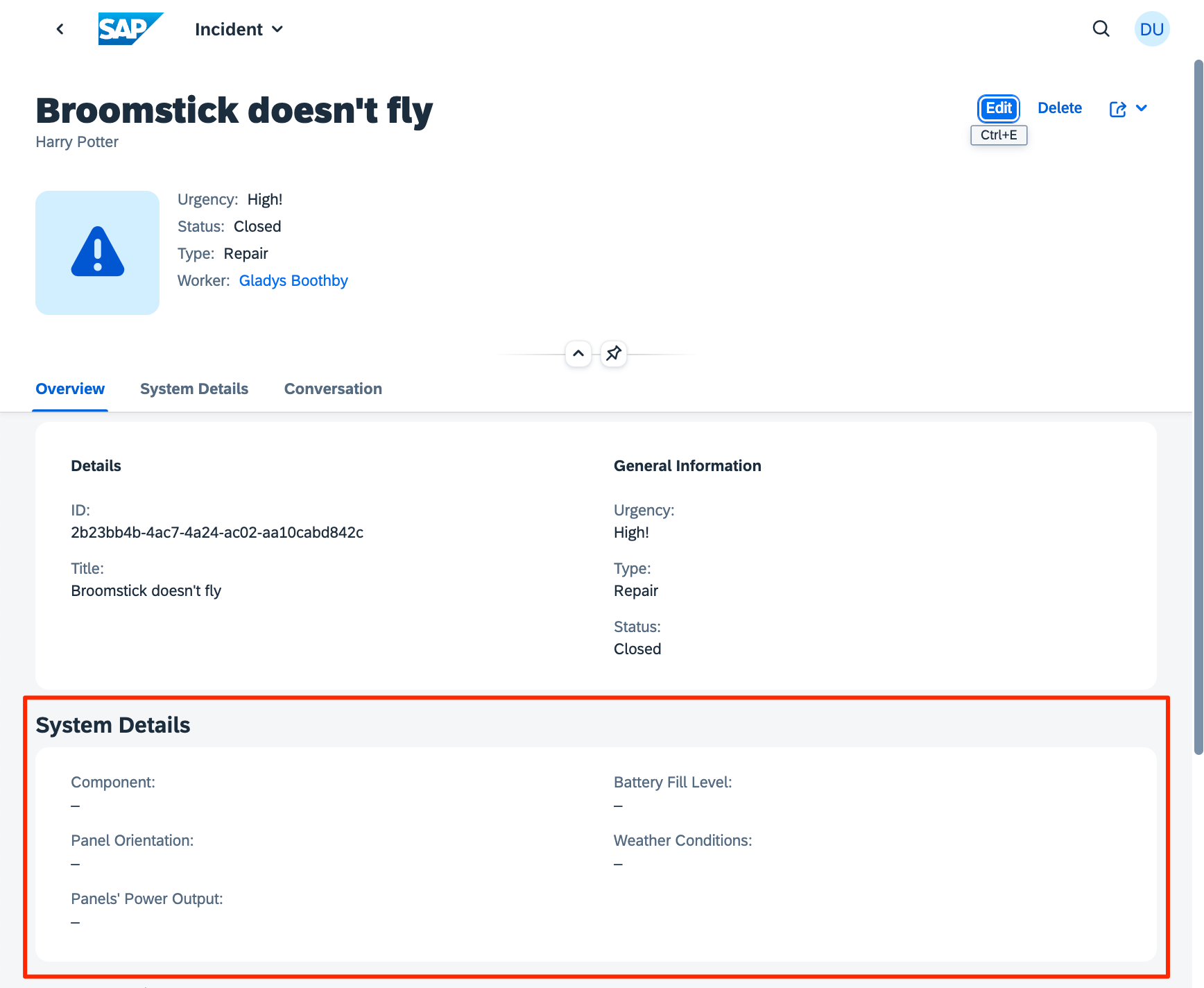Click the 'Broomstick doesn't fly' page heading
The height and width of the screenshot is (988, 1204).
(x=234, y=111)
